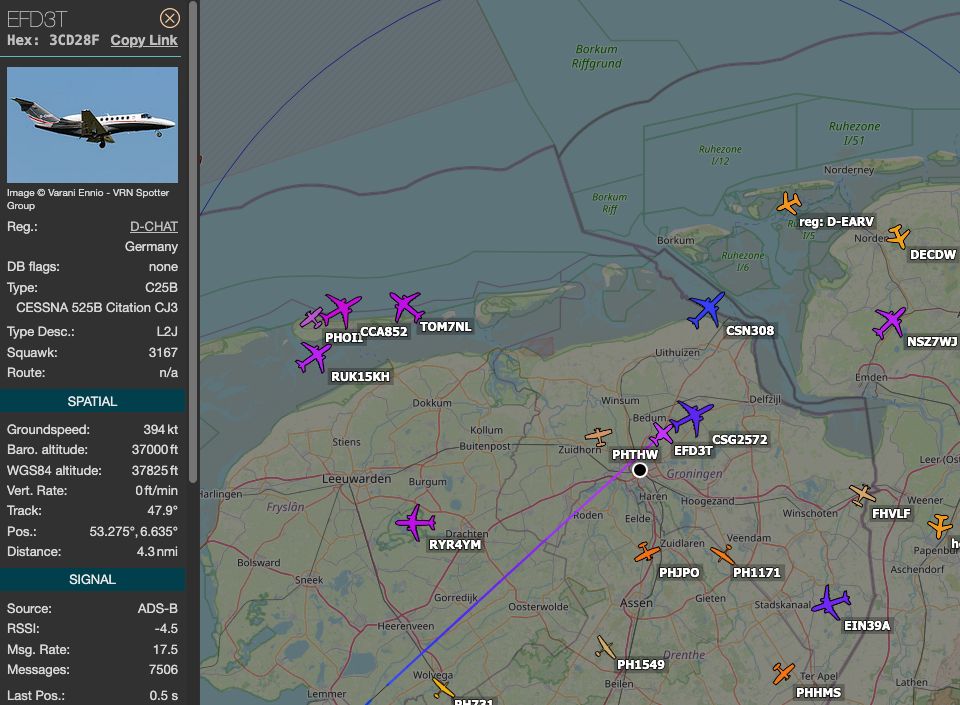960x705 pixels.
Task: Close the EFD3T aircraft info panel
Action: click(170, 18)
